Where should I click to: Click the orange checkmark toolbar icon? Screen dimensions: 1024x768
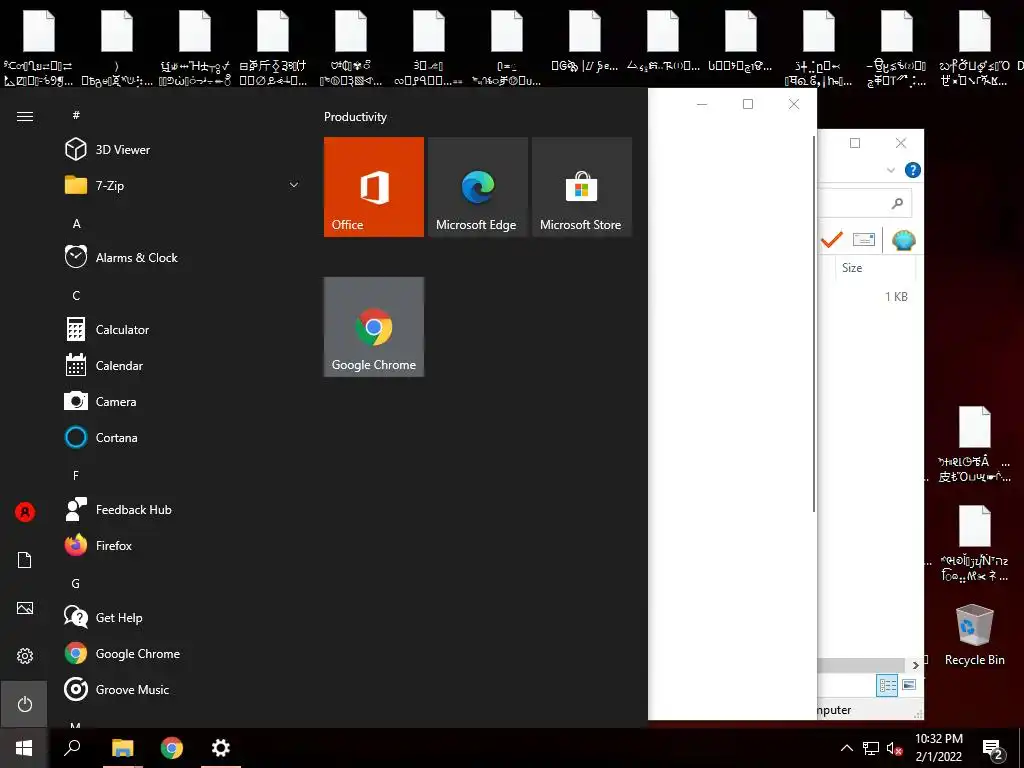click(x=832, y=240)
